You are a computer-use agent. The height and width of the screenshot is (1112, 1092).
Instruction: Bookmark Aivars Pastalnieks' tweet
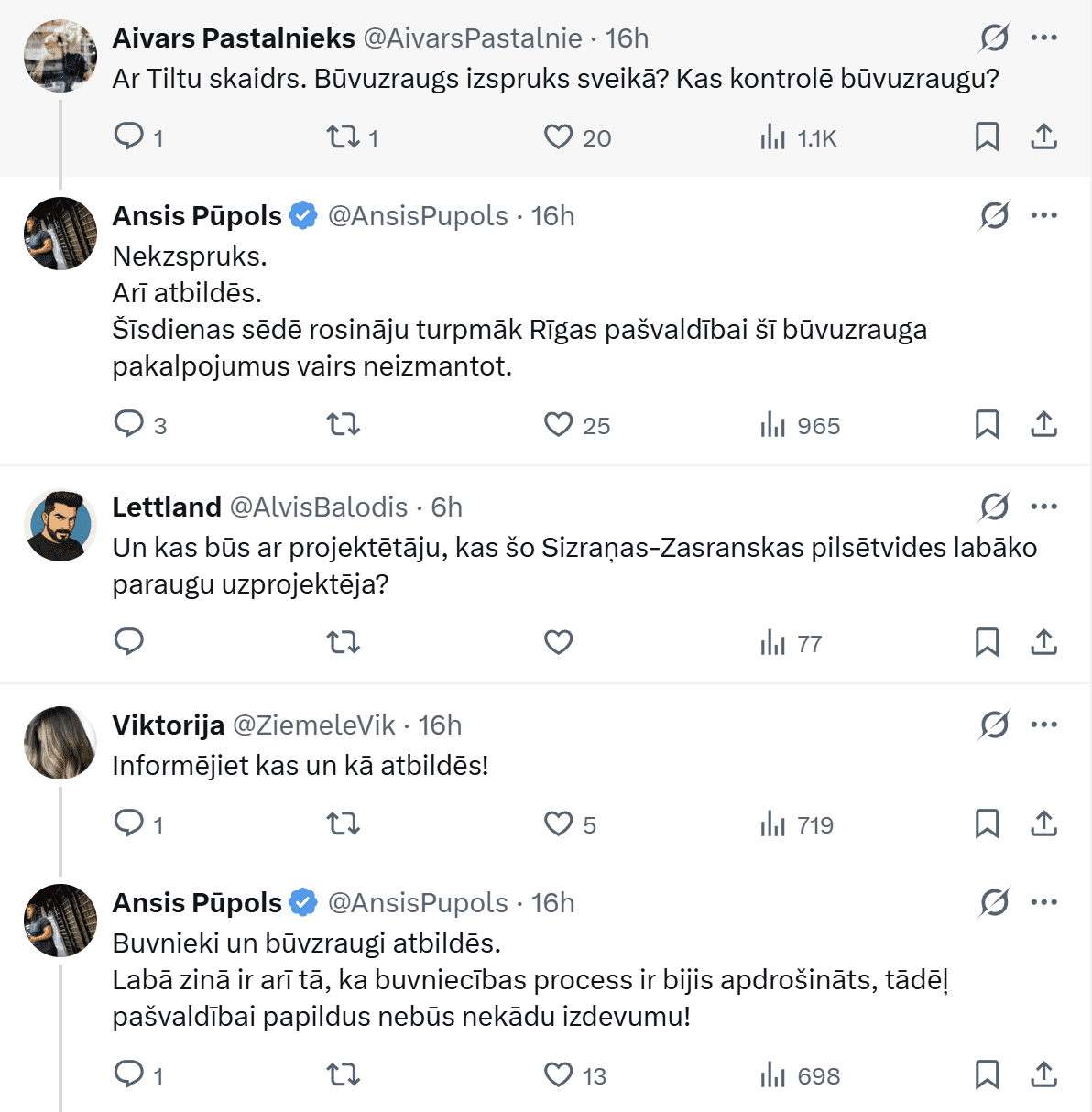[987, 137]
